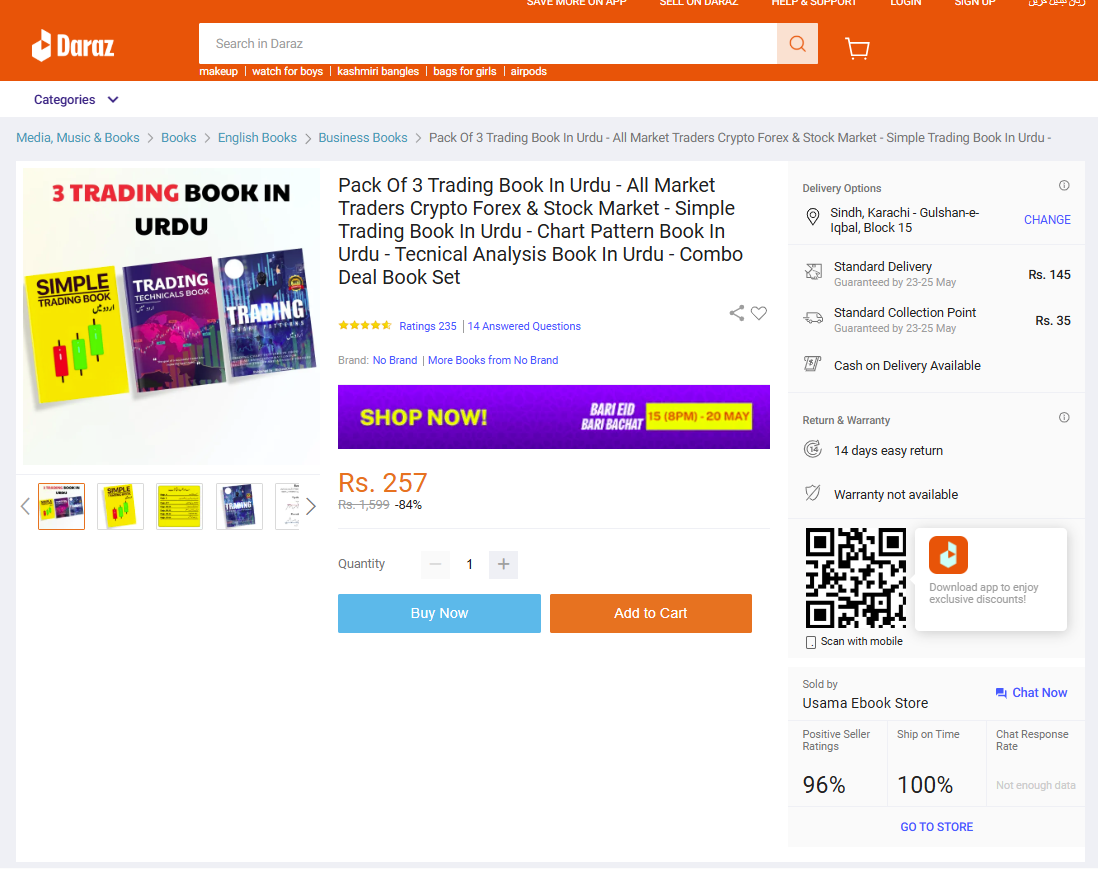Click SAVE MORE ON APP link
The width and height of the screenshot is (1098, 869).
point(576,3)
